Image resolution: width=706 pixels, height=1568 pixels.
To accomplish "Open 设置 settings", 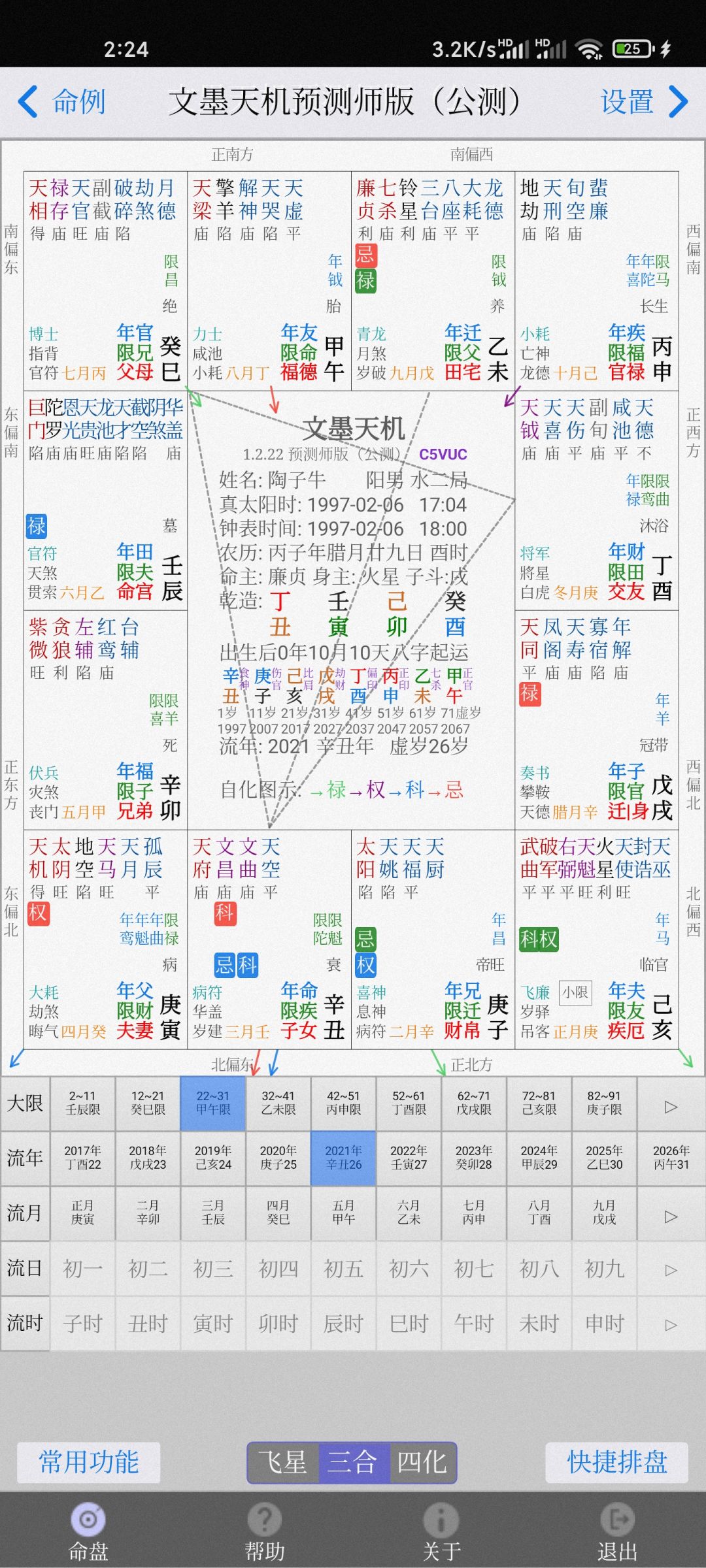I will [x=627, y=102].
